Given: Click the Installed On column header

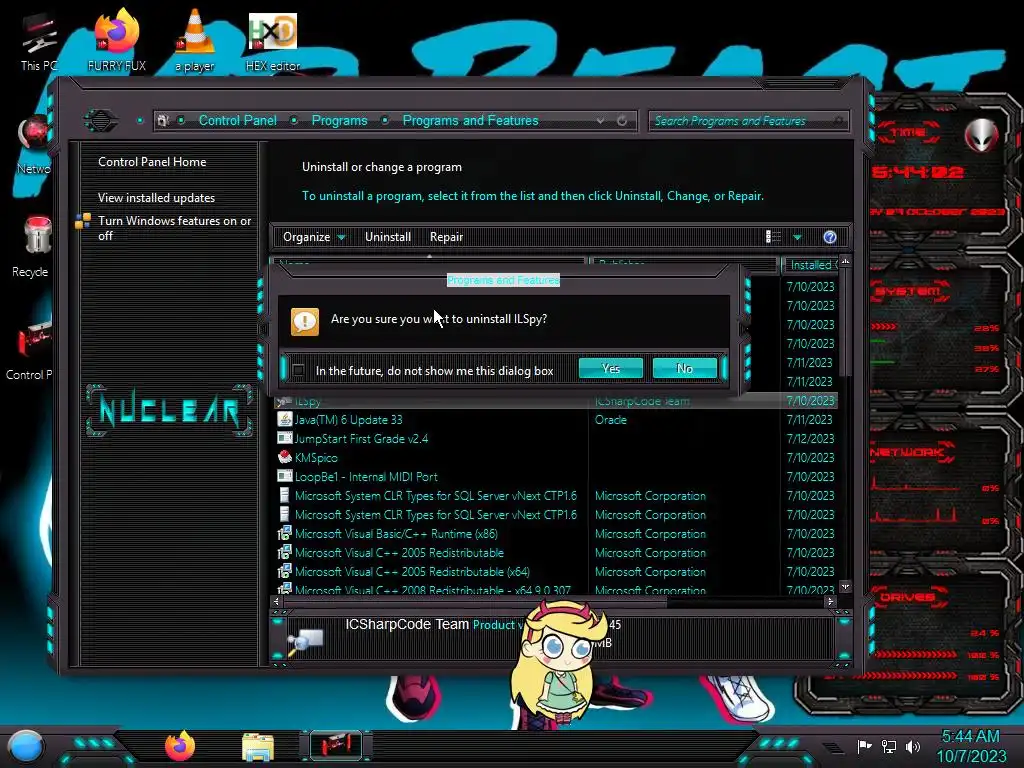Looking at the screenshot, I should pos(810,264).
